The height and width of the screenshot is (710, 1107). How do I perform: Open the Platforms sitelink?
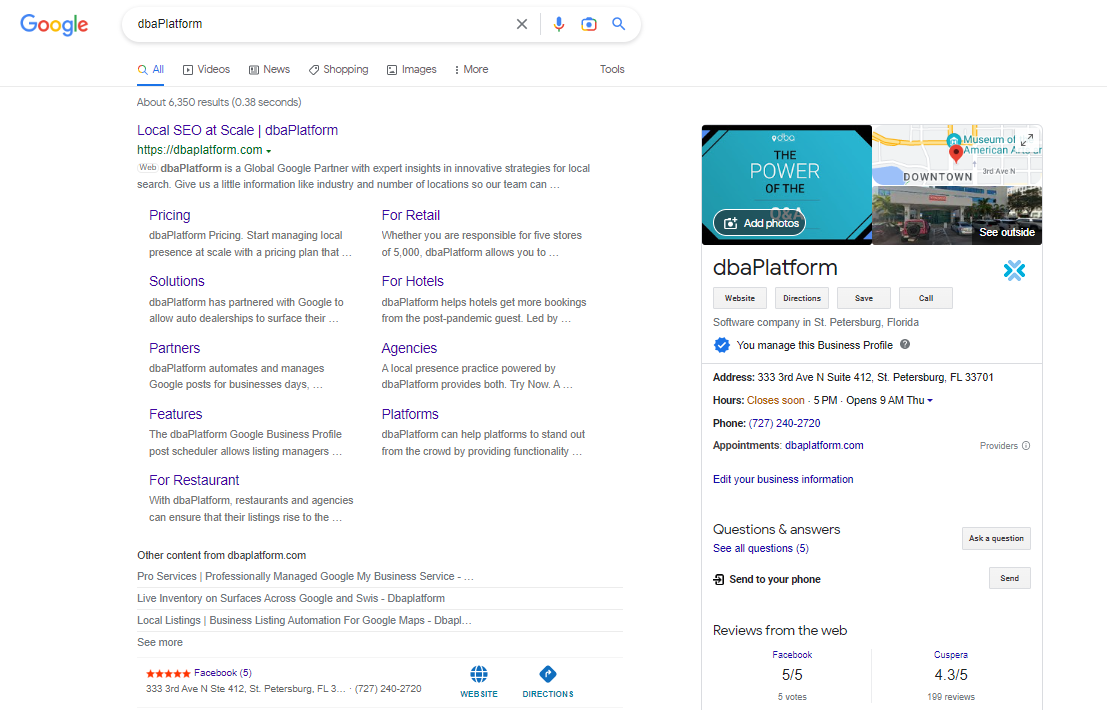(x=410, y=414)
